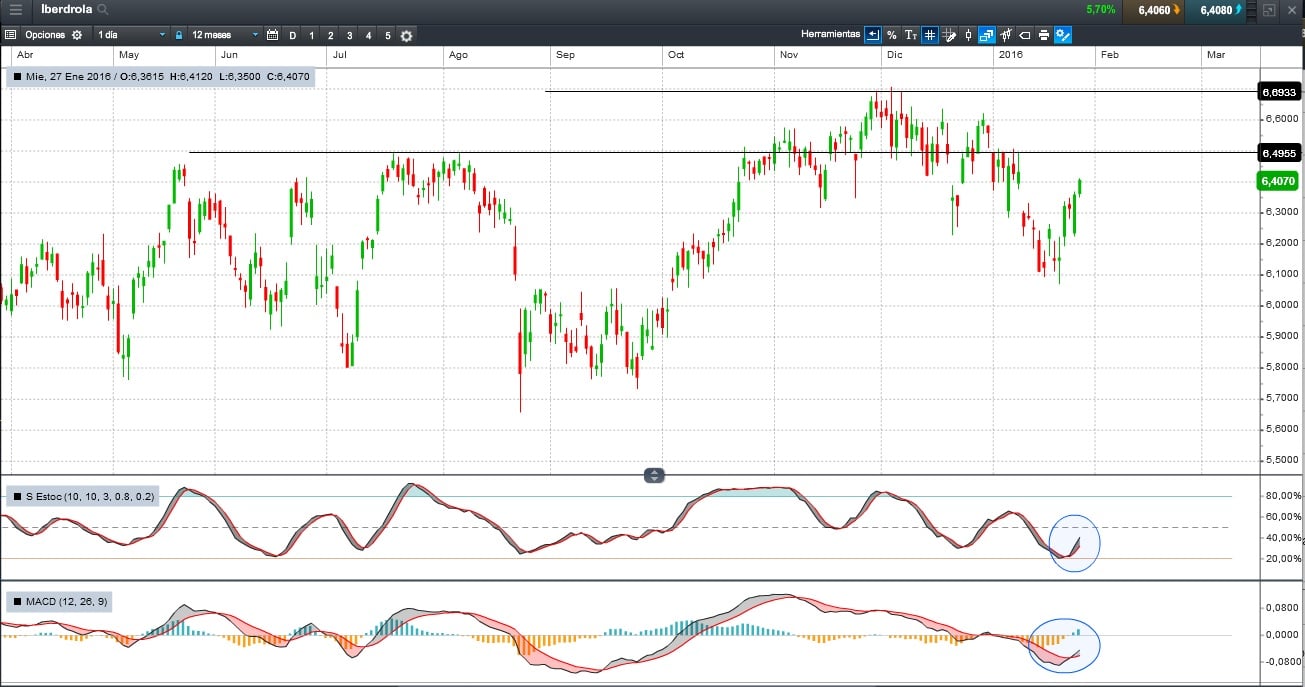Expand the '12 meses' period dropdown
This screenshot has width=1305, height=687.
point(224,35)
